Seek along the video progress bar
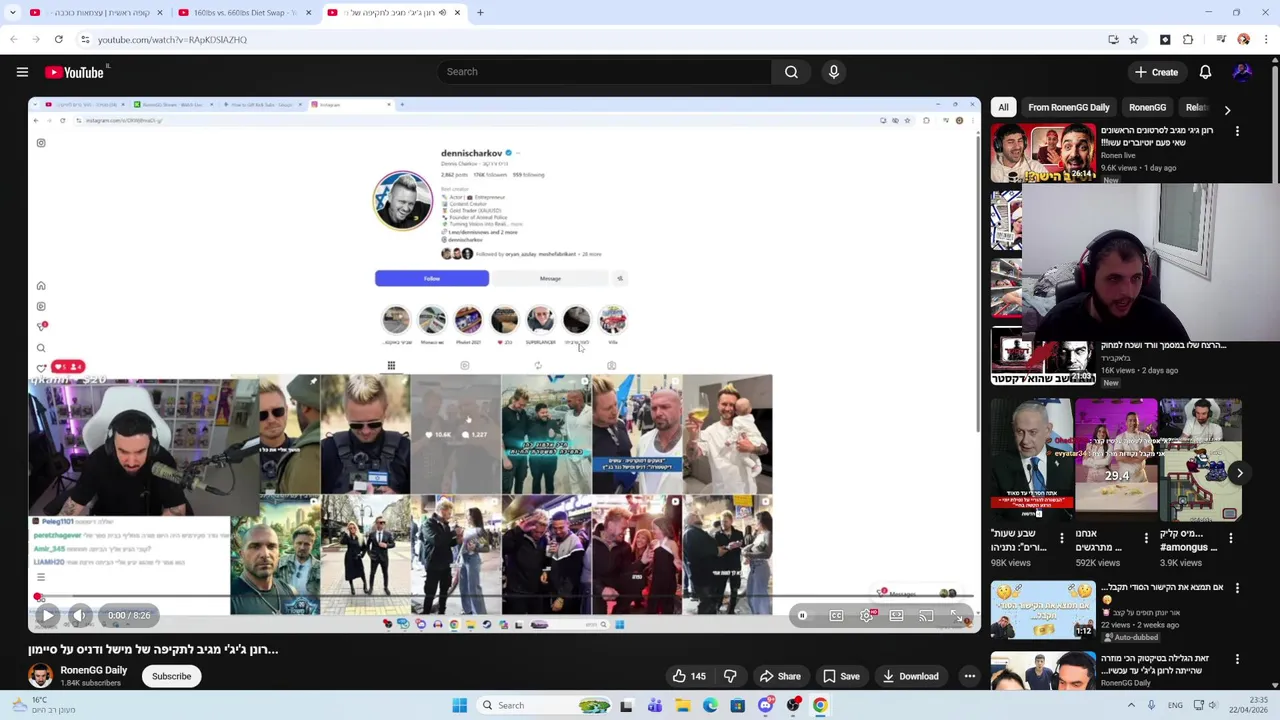This screenshot has width=1280, height=720. click(x=504, y=597)
